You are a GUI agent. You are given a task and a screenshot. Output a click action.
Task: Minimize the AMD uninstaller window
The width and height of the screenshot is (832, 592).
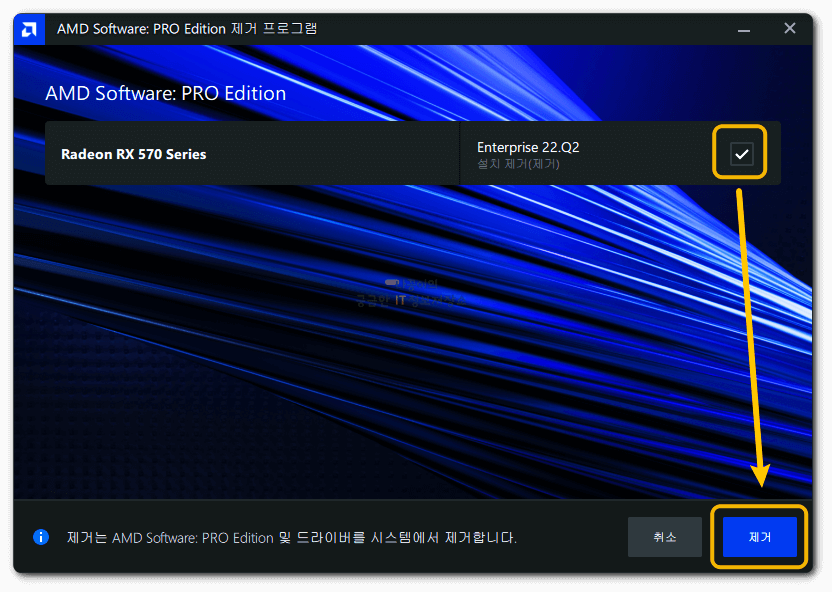pos(743,30)
